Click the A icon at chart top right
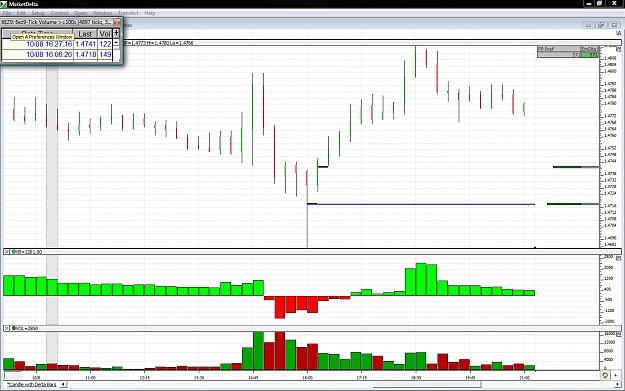 coord(619,33)
